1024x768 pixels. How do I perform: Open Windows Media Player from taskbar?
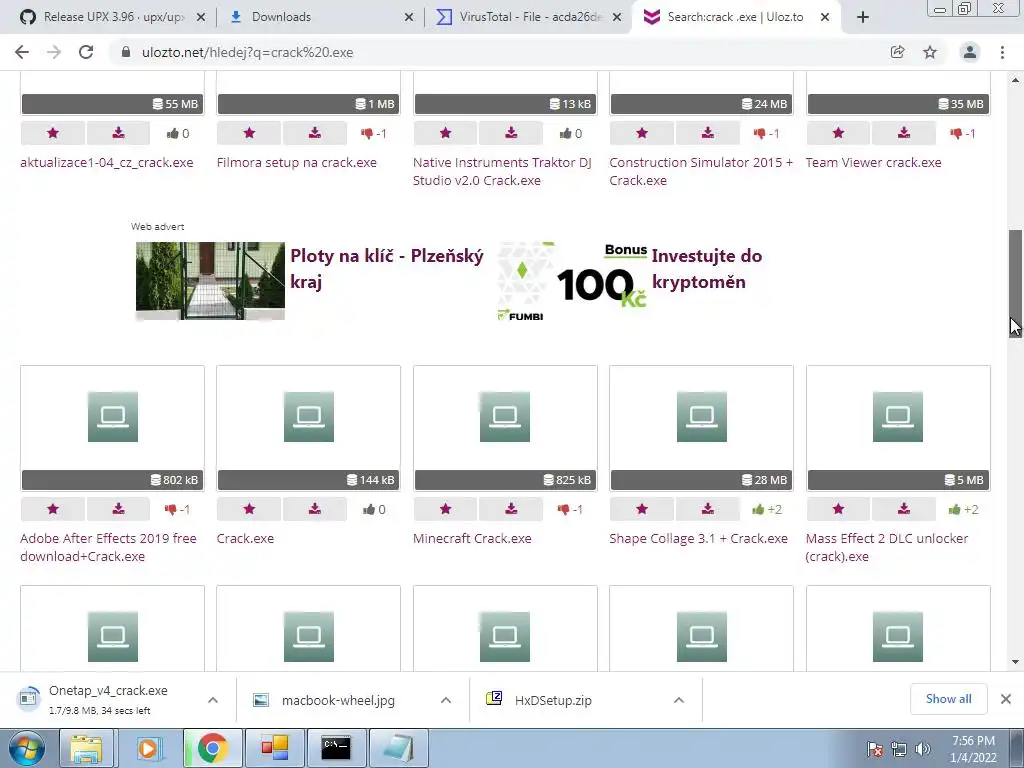[x=148, y=748]
